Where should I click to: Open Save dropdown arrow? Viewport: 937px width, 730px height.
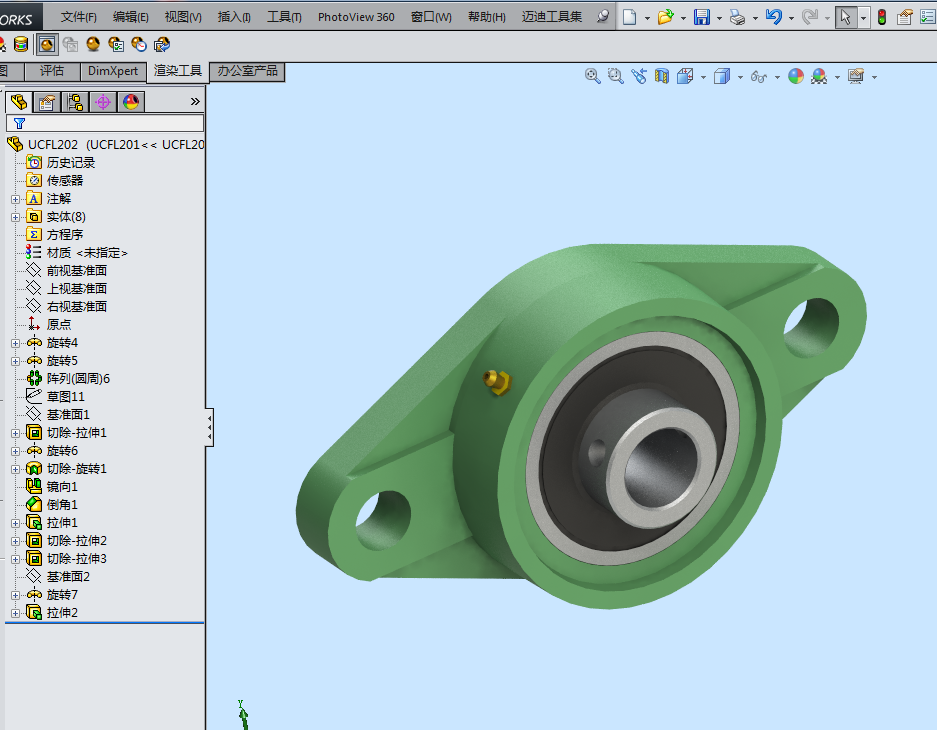click(x=719, y=19)
